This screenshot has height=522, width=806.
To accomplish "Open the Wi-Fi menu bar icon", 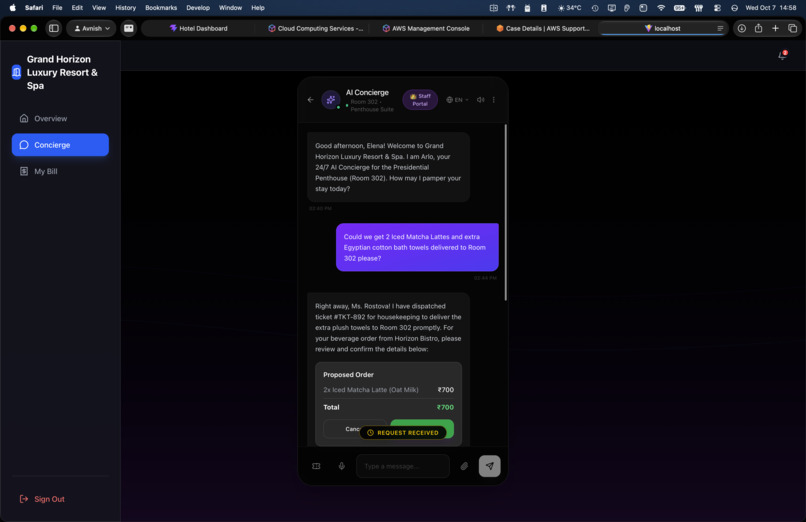I will (661, 8).
